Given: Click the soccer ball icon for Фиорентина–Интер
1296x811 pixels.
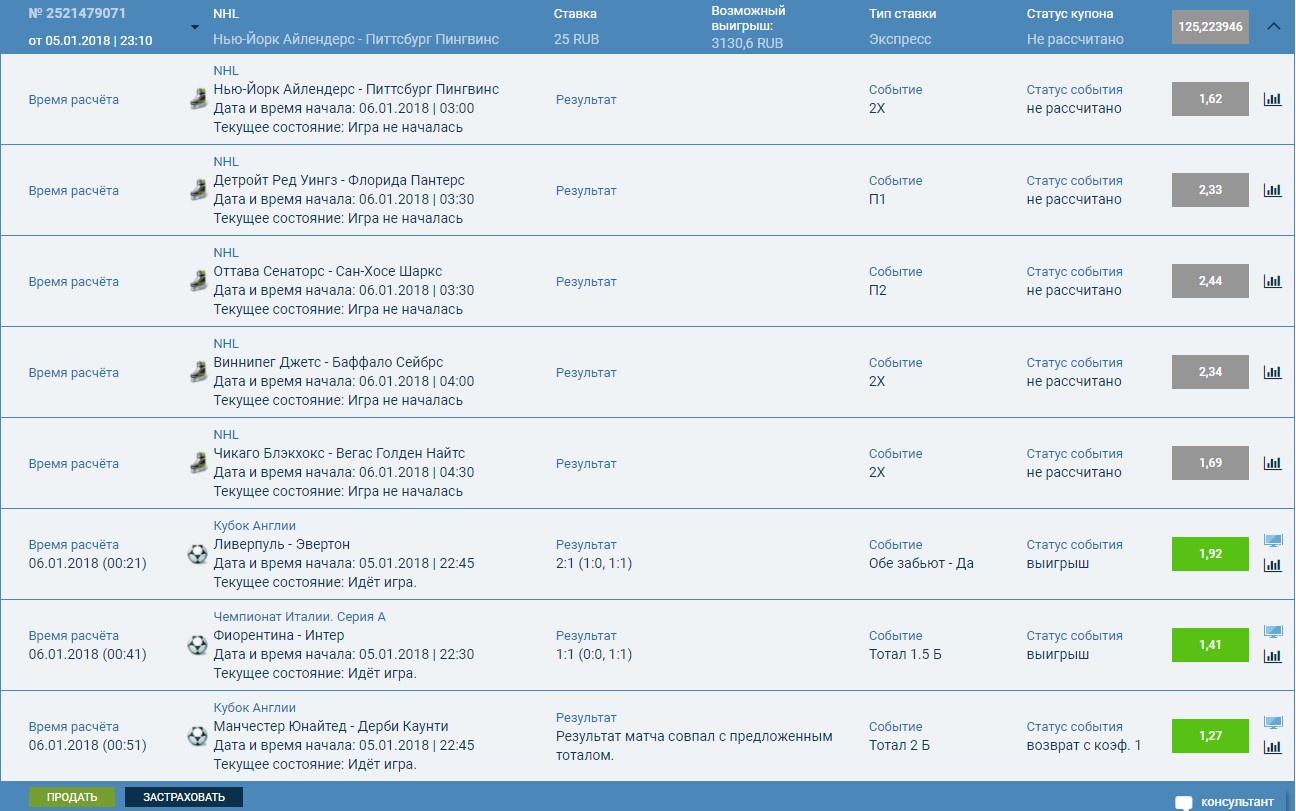Looking at the screenshot, I should [x=197, y=645].
